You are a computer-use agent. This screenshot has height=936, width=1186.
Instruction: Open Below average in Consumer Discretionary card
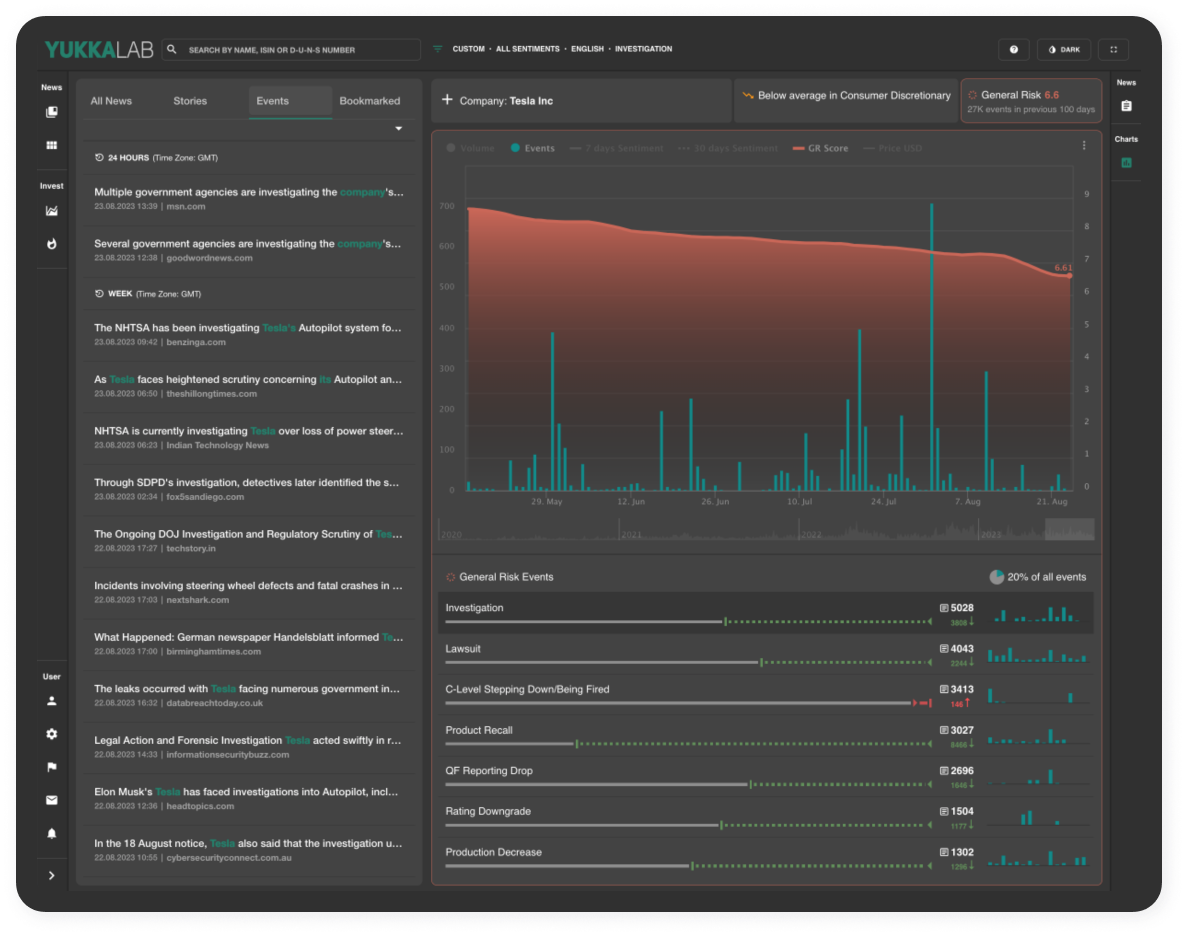tap(846, 101)
